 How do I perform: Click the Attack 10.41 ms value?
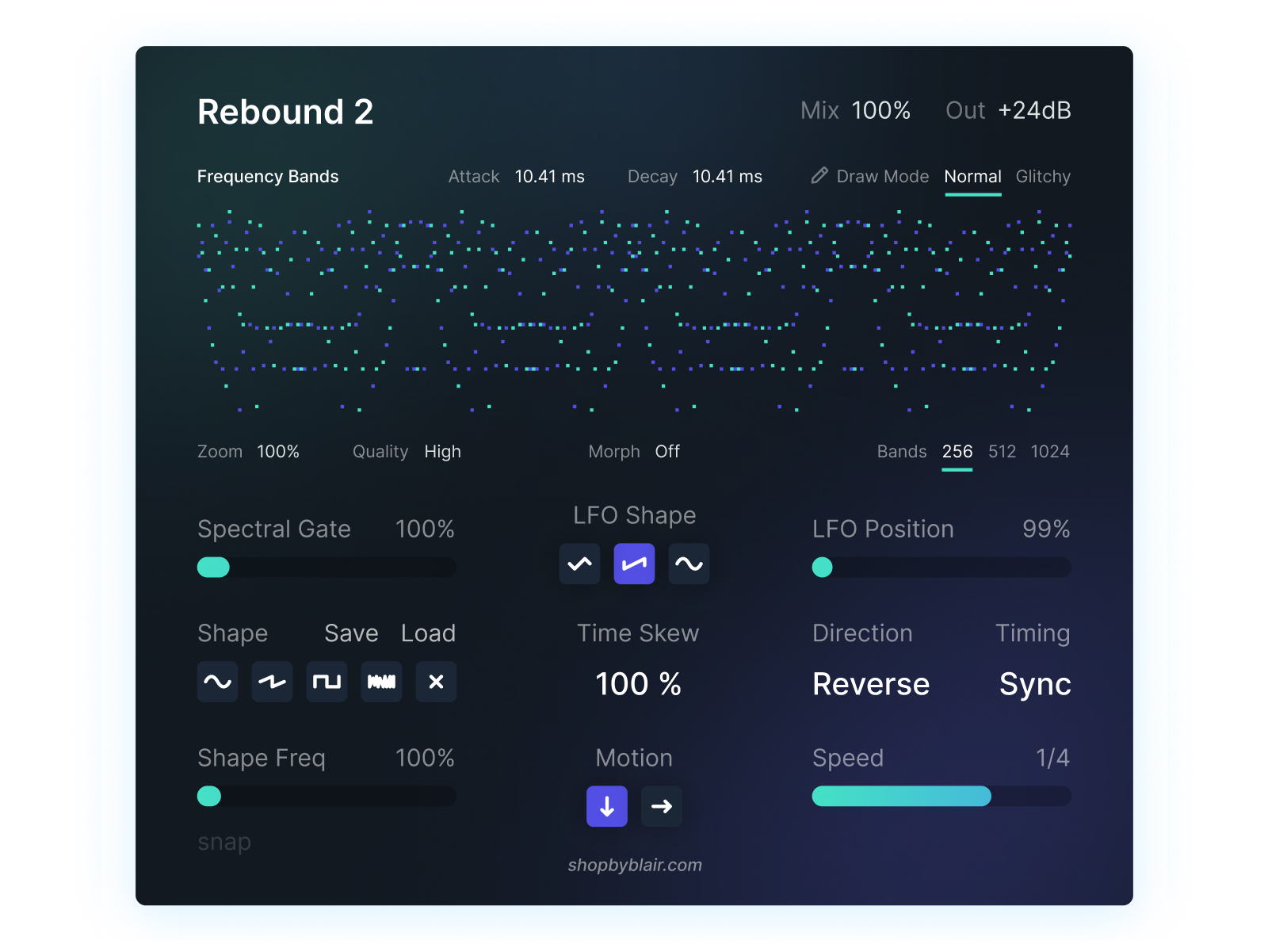tap(549, 177)
